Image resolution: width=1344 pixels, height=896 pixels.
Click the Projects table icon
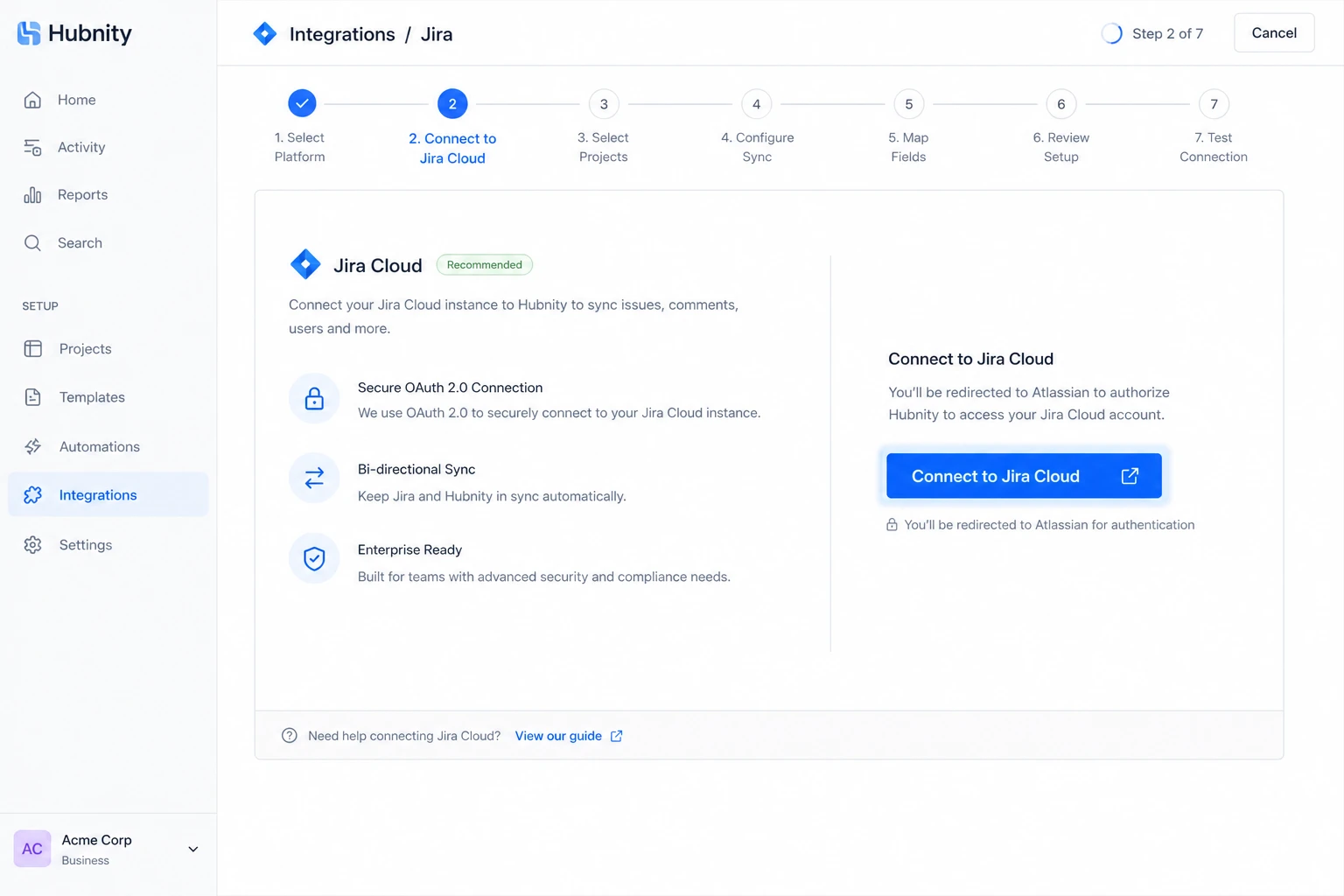pyautogui.click(x=33, y=349)
